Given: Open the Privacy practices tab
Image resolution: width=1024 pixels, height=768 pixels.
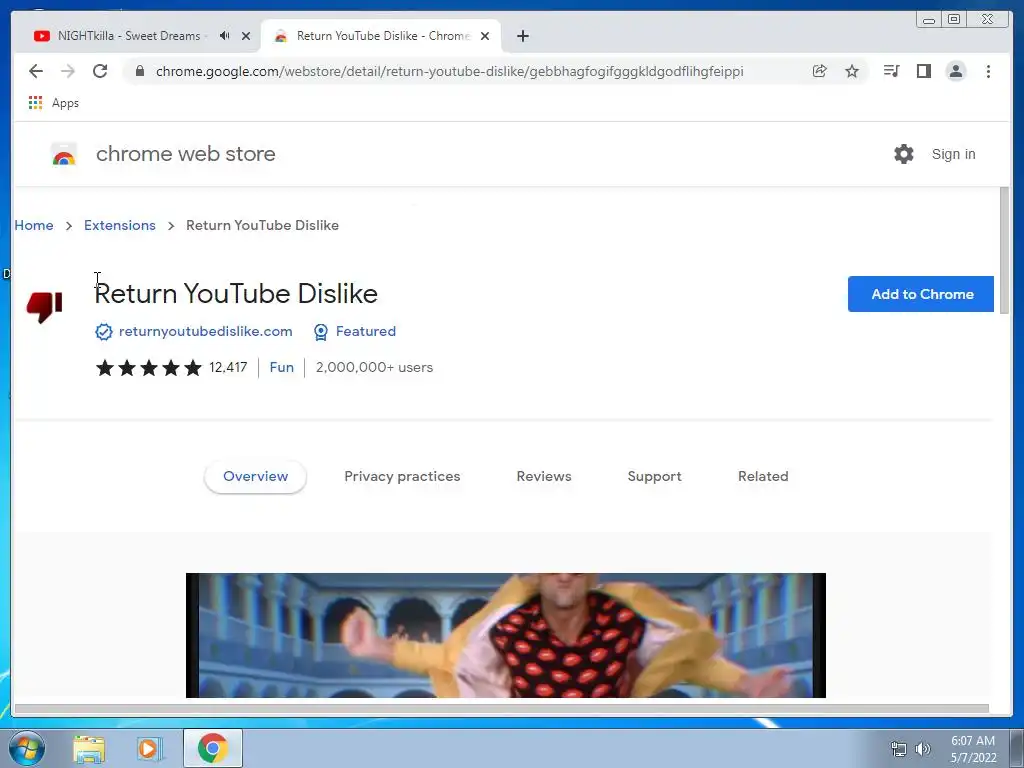Looking at the screenshot, I should pyautogui.click(x=402, y=476).
